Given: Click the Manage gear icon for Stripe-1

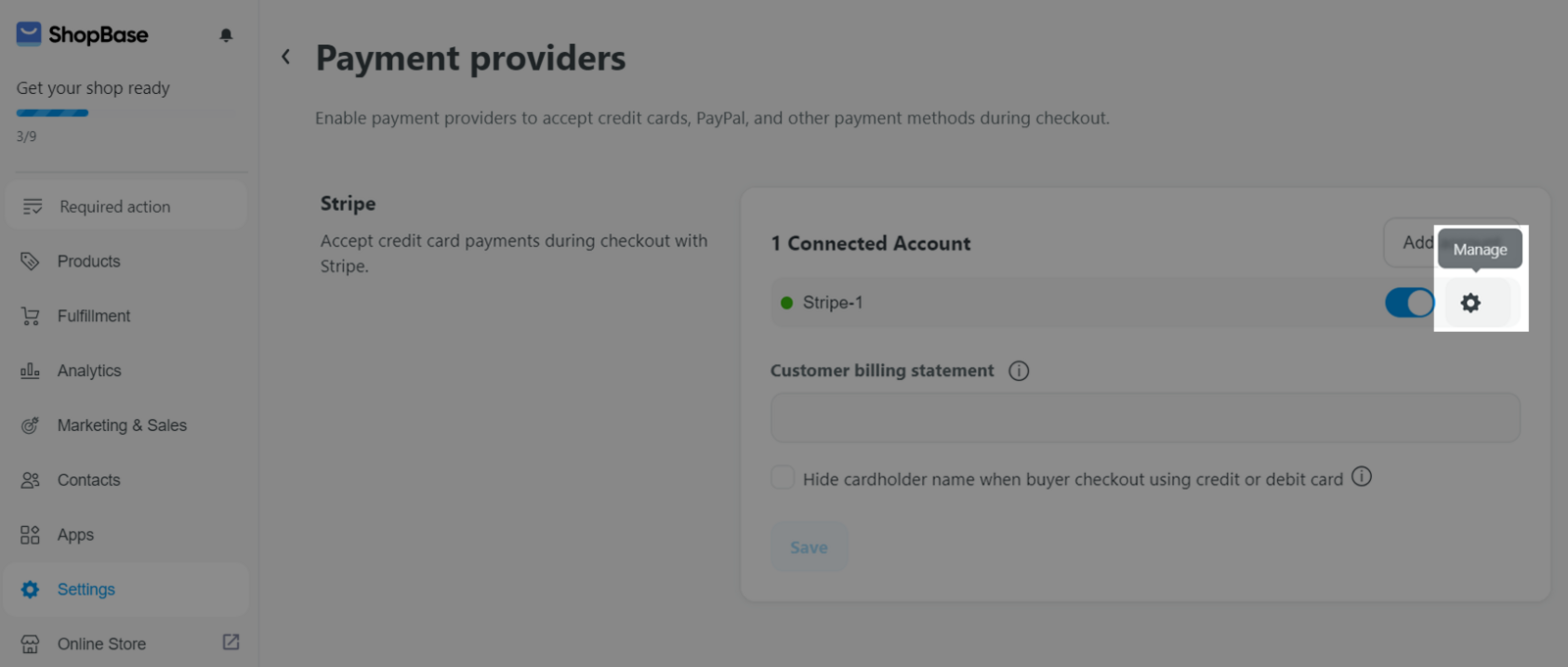Looking at the screenshot, I should pos(1470,303).
